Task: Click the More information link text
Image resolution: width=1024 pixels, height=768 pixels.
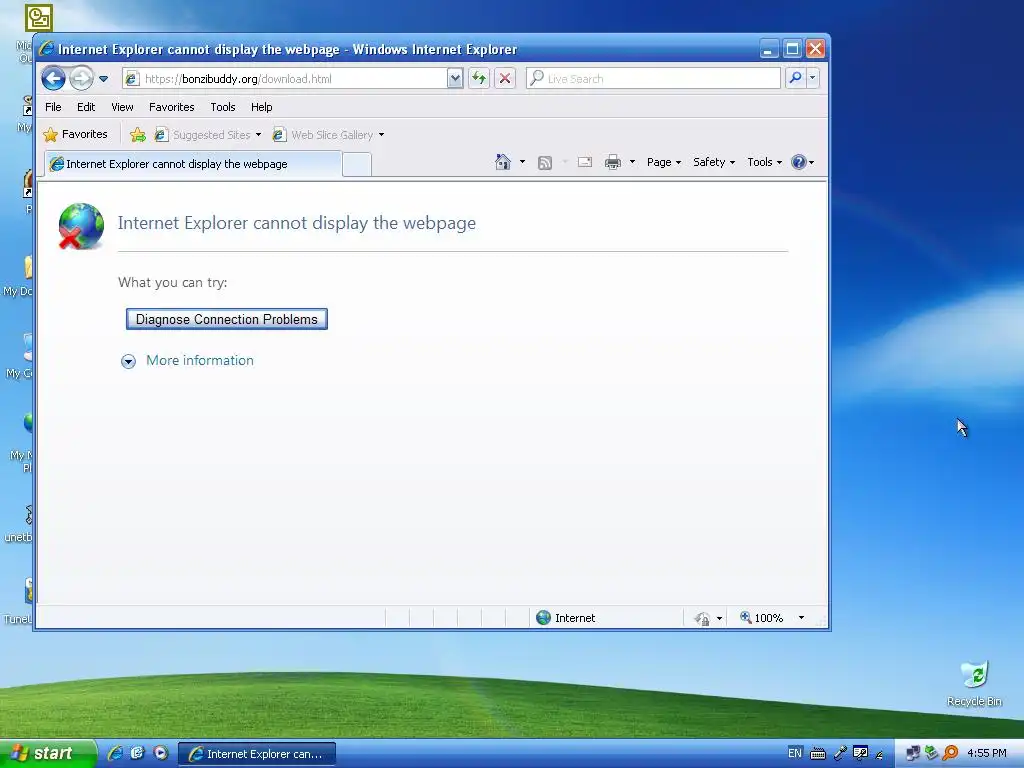Action: coord(200,360)
